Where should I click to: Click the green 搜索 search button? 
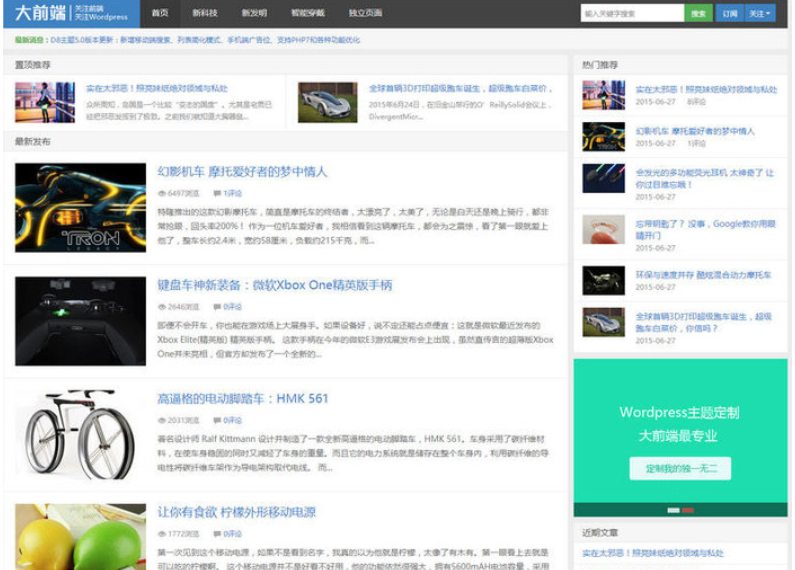(x=698, y=14)
